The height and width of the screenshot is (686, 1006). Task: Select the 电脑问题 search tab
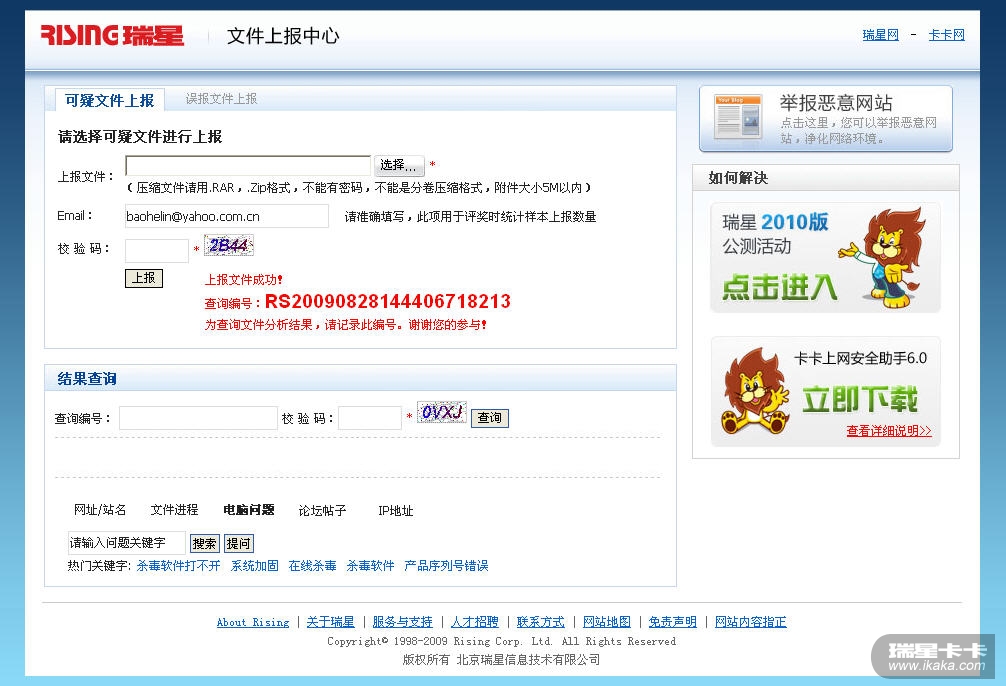coord(249,510)
